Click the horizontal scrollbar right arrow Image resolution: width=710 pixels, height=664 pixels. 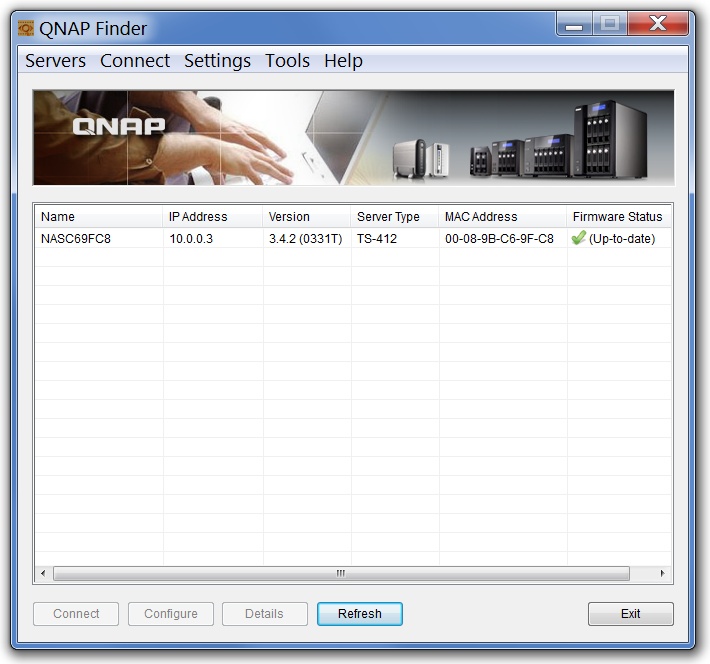tap(662, 574)
